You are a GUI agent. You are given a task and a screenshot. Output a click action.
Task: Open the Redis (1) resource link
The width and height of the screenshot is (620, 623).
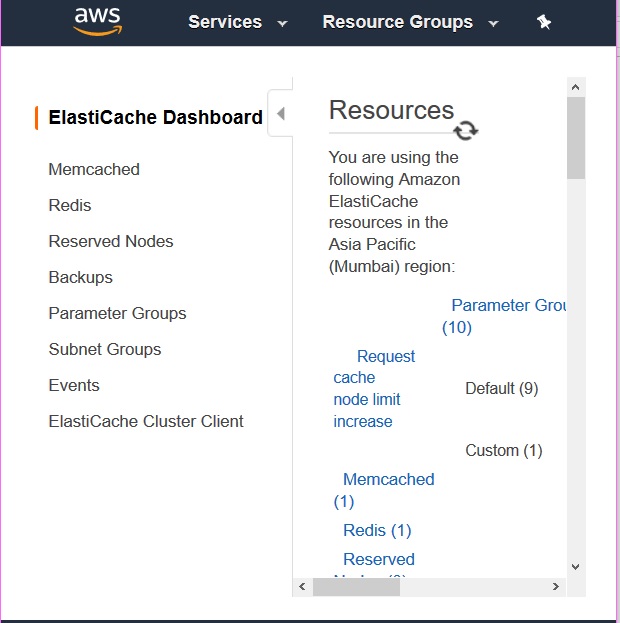tap(377, 530)
